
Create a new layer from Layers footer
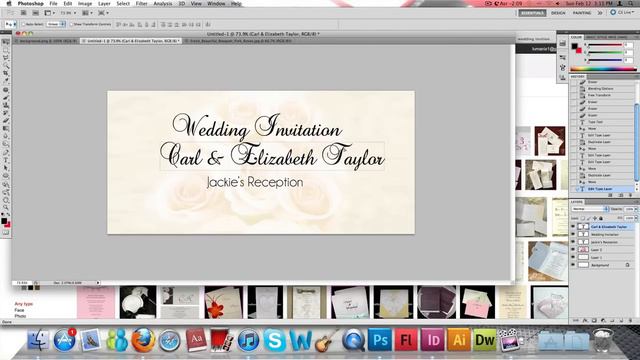pos(622,320)
